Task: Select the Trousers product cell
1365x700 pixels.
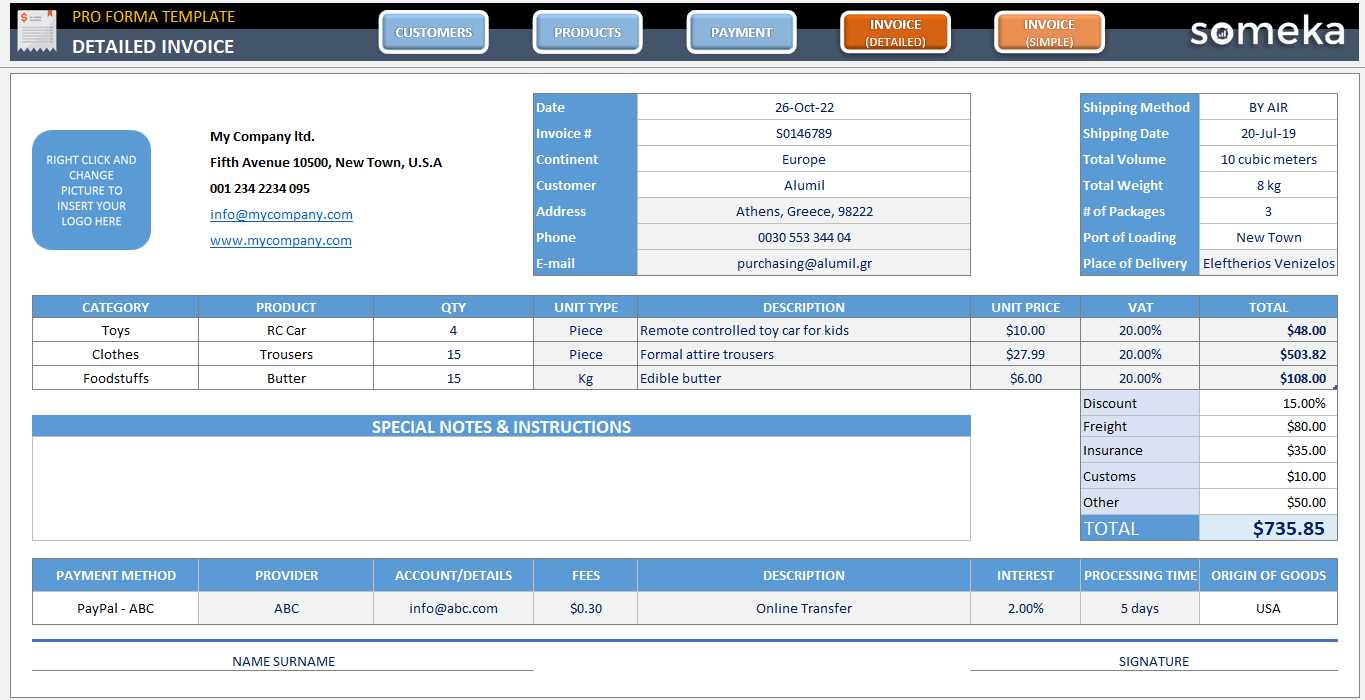Action: pos(286,354)
